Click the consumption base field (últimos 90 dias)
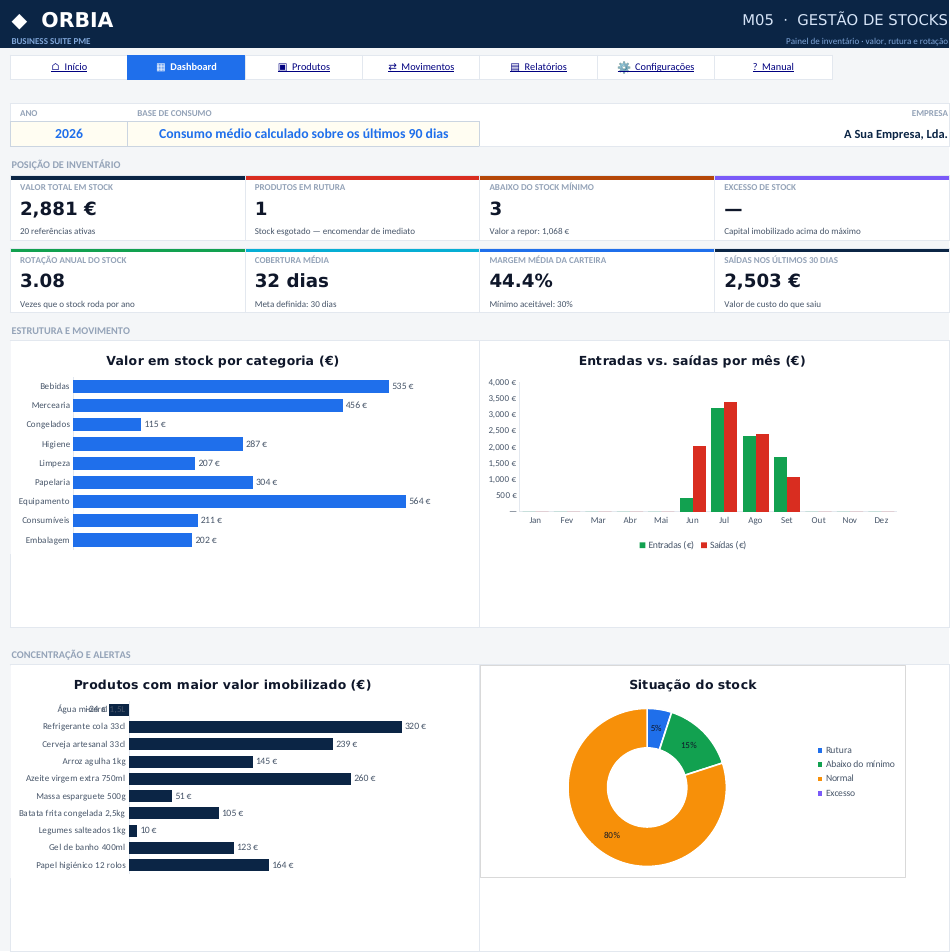Screen dimensions: 950x952 304,134
